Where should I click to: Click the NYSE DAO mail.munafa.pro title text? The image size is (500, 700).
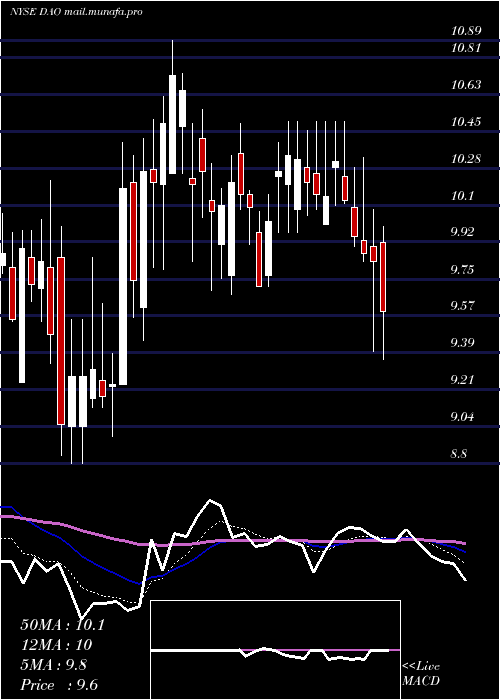(x=76, y=12)
